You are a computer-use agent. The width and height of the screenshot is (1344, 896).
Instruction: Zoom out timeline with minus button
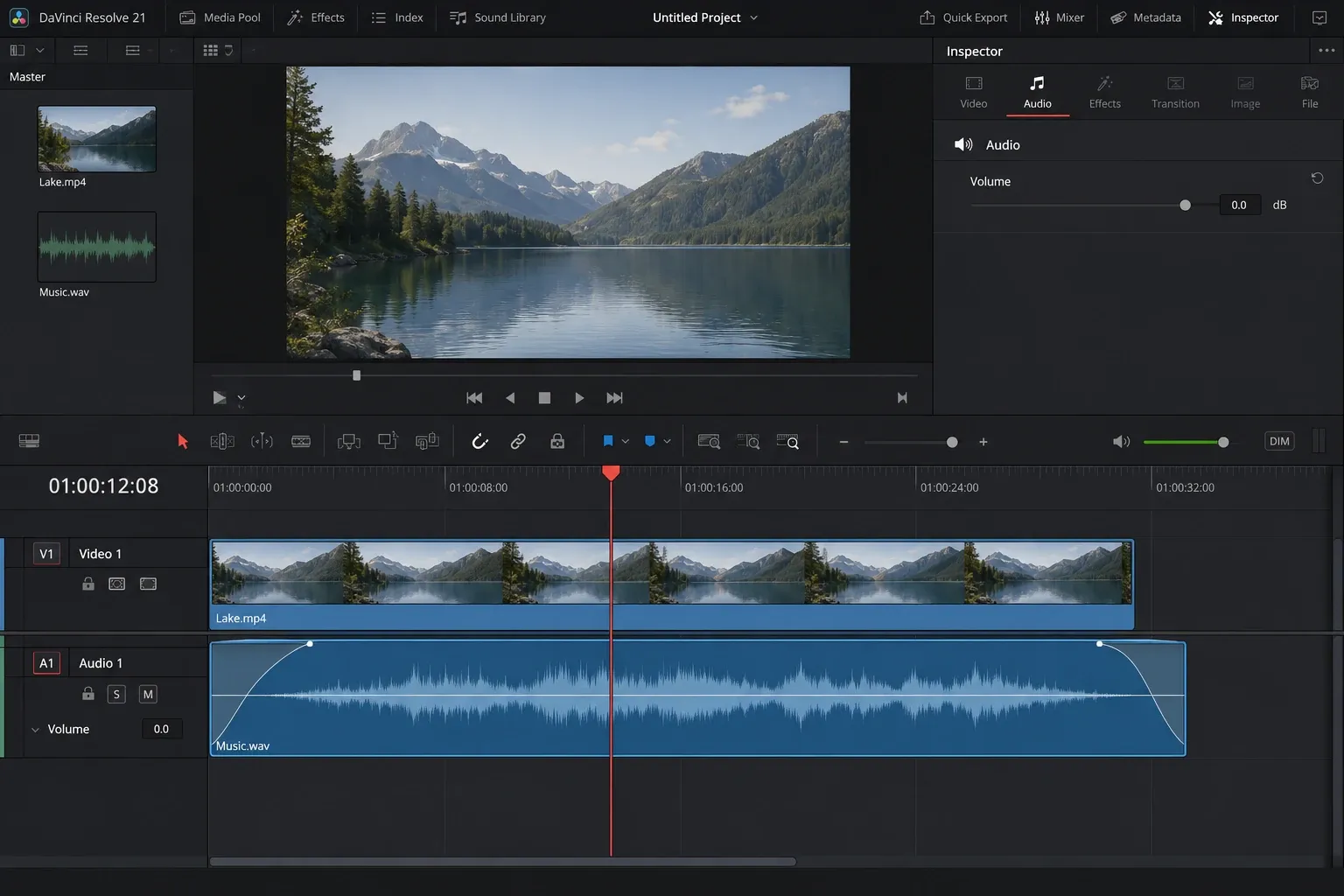pos(843,443)
